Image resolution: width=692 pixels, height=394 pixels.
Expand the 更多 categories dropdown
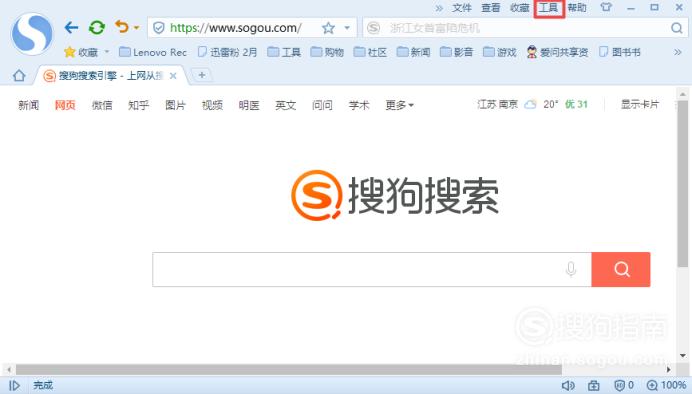399,105
